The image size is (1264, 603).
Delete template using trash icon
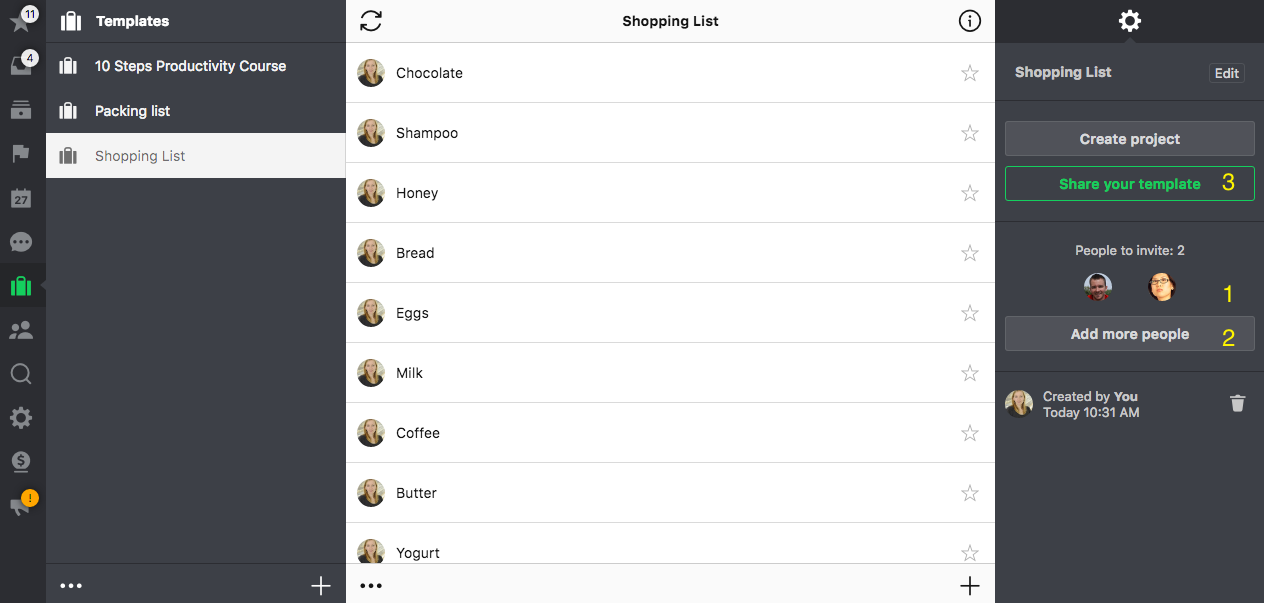coord(1238,403)
